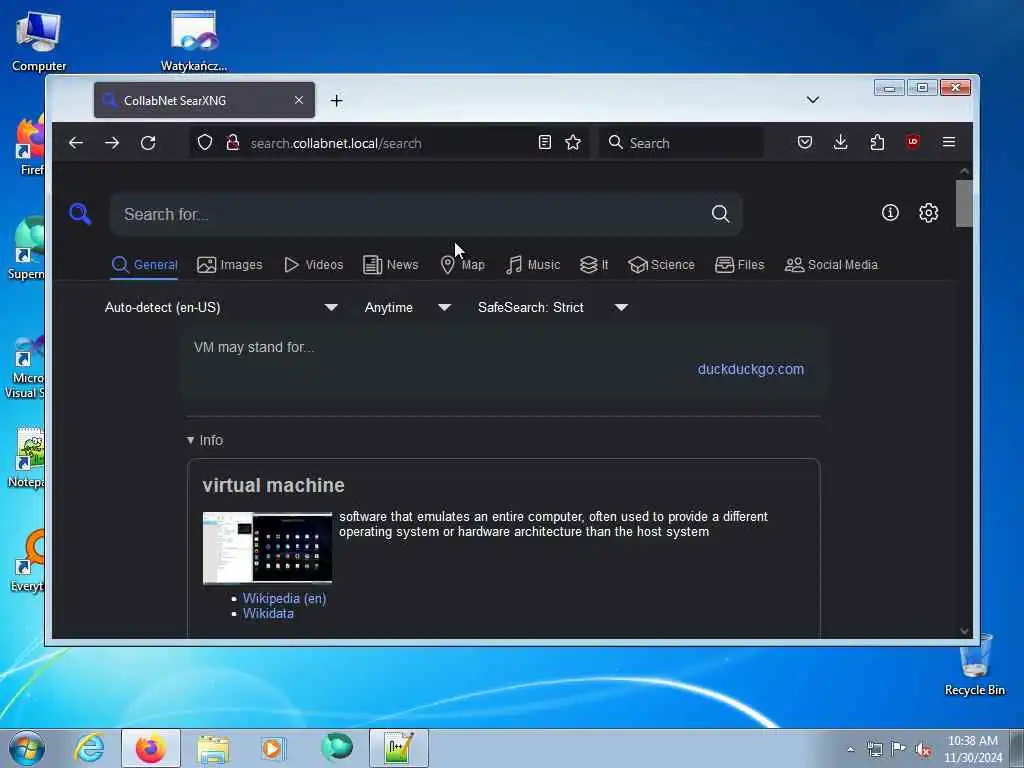Toggle reader view icon in address bar
The height and width of the screenshot is (768, 1024).
tap(545, 142)
